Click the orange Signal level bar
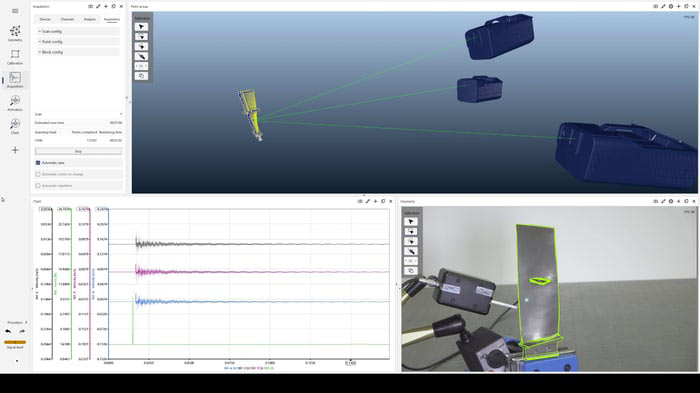 pos(15,342)
